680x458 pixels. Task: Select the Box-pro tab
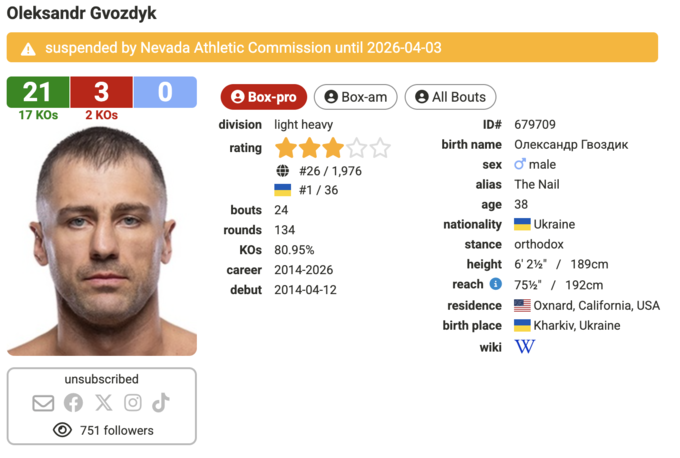click(x=264, y=97)
